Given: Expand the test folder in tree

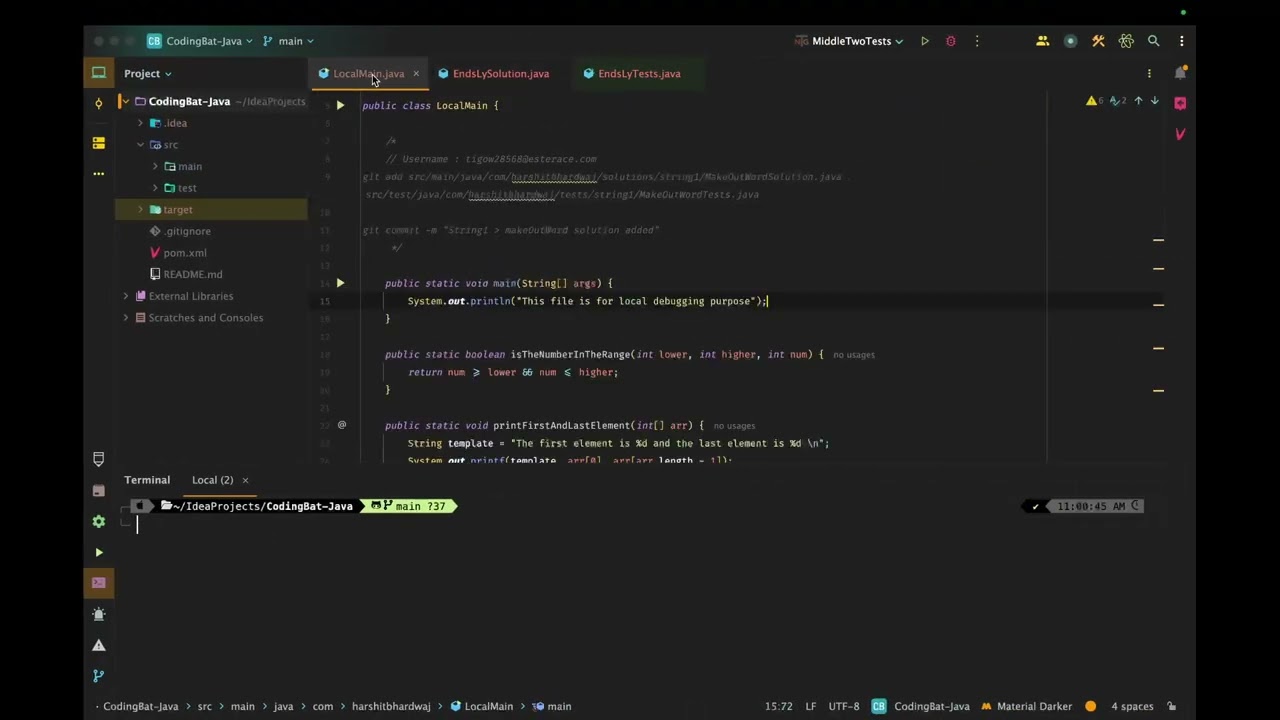Looking at the screenshot, I should [155, 188].
